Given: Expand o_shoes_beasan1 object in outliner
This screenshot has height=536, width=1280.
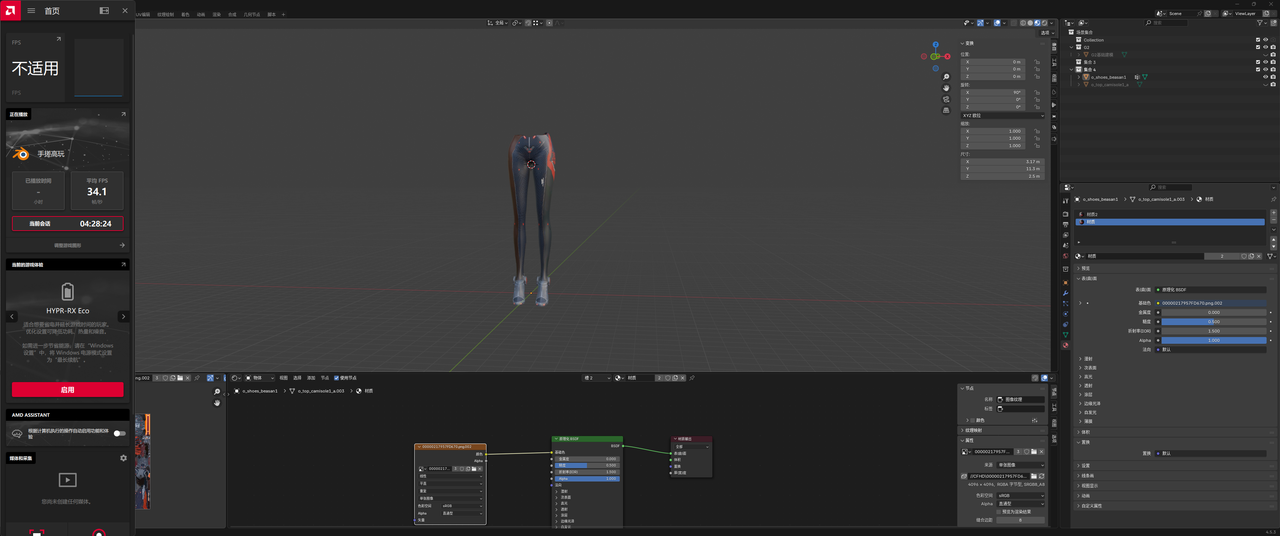Looking at the screenshot, I should point(1079,77).
